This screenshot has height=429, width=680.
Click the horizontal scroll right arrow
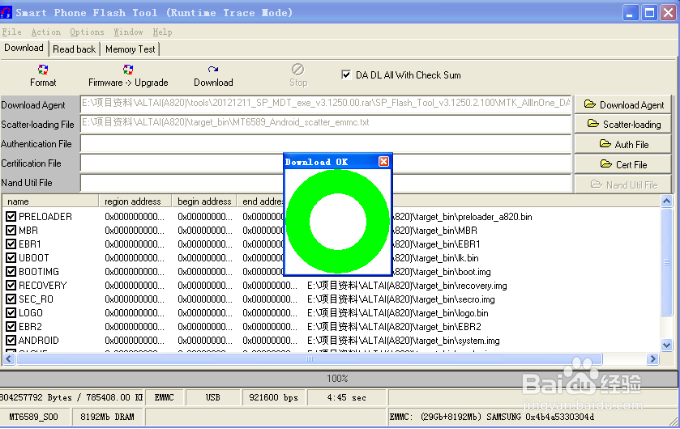coord(653,359)
